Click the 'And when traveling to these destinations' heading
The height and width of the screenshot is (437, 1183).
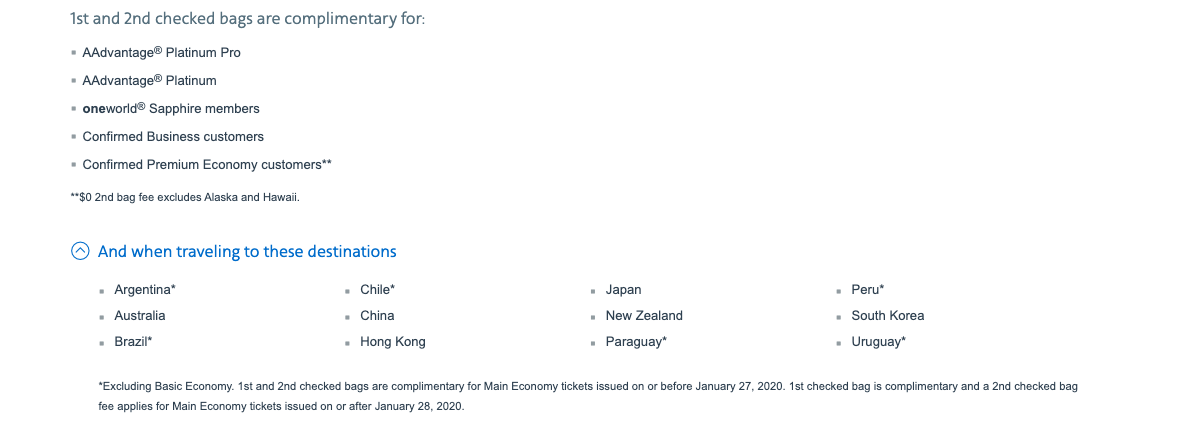247,251
